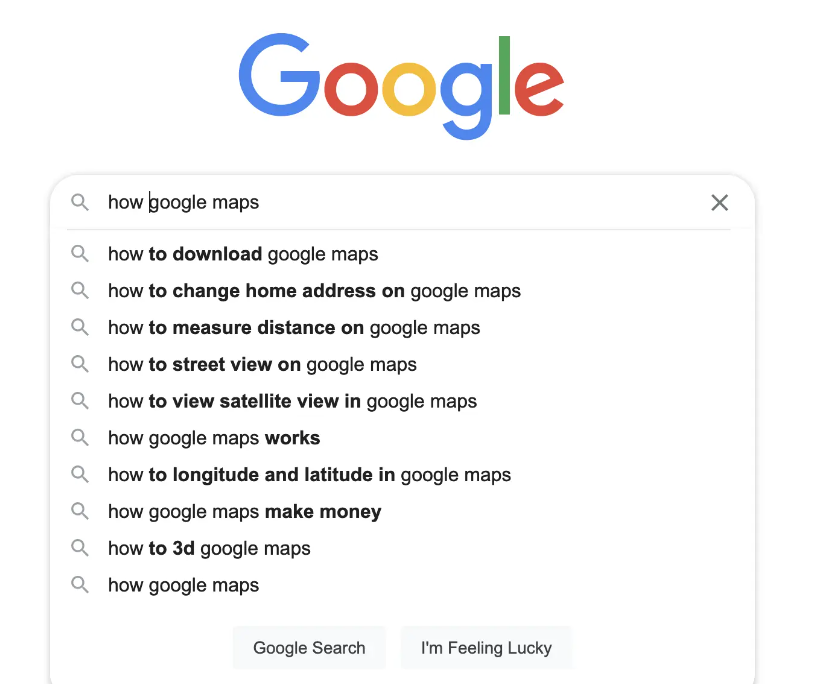Click the magnifier icon beside 'how to street view on google maps'
This screenshot has width=825, height=684.
(x=80, y=364)
